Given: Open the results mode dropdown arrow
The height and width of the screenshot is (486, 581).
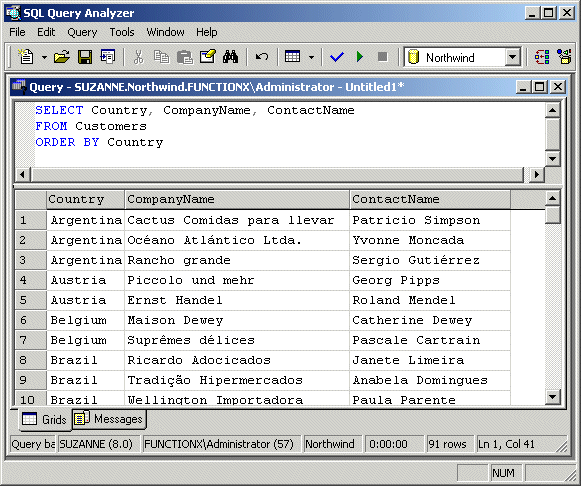Looking at the screenshot, I should [x=311, y=57].
